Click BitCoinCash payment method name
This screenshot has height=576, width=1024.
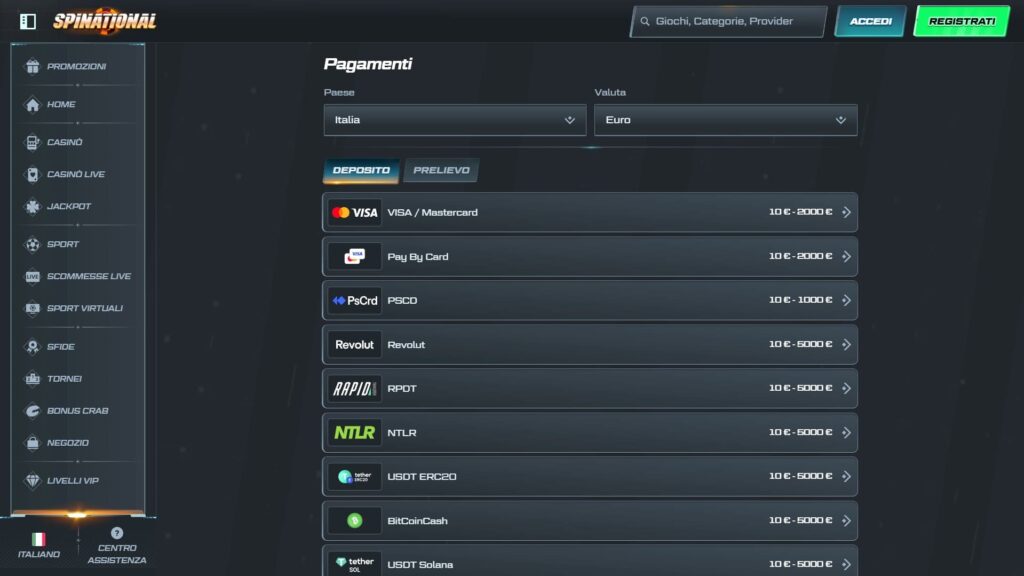point(417,520)
